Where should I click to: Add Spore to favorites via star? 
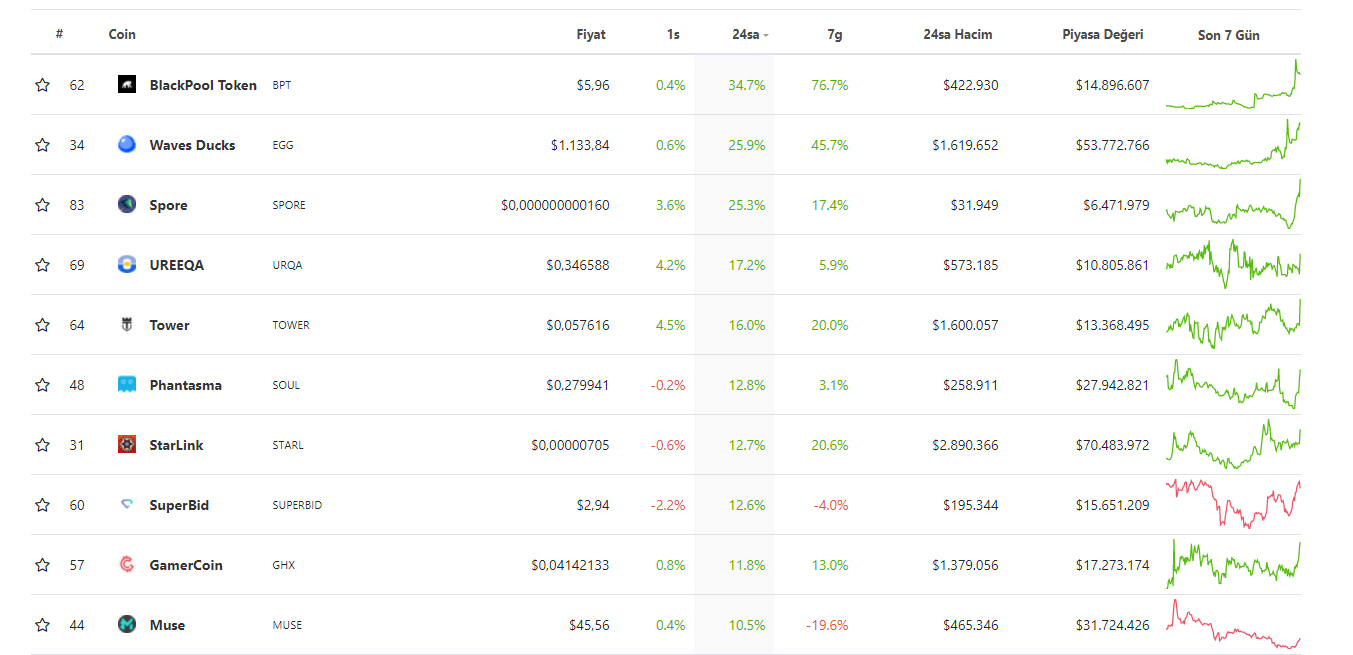click(x=42, y=205)
